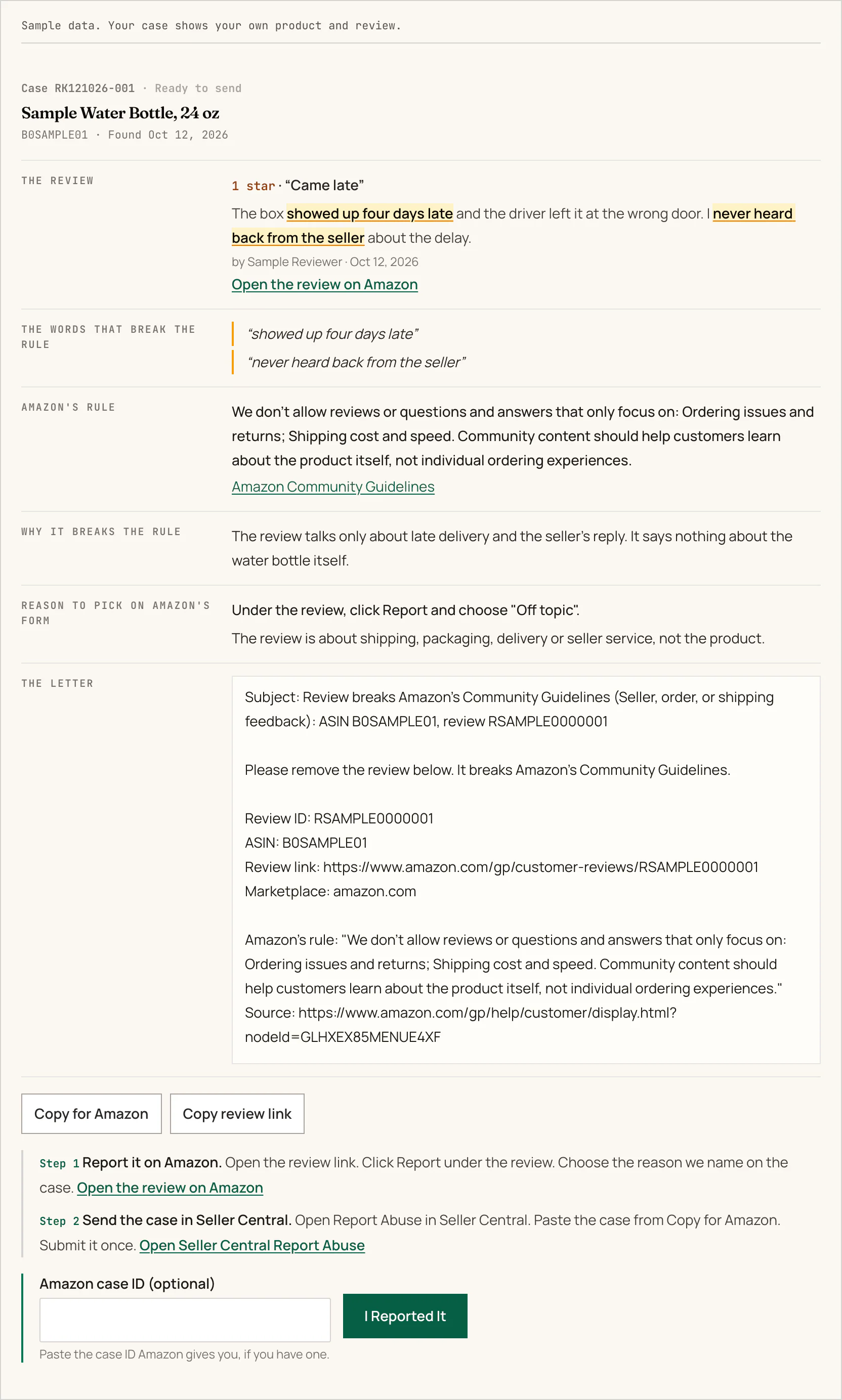Click the hint "Paste the case ID Amazon gives you"
Screen dimensions: 842x1400
[x=184, y=1354]
